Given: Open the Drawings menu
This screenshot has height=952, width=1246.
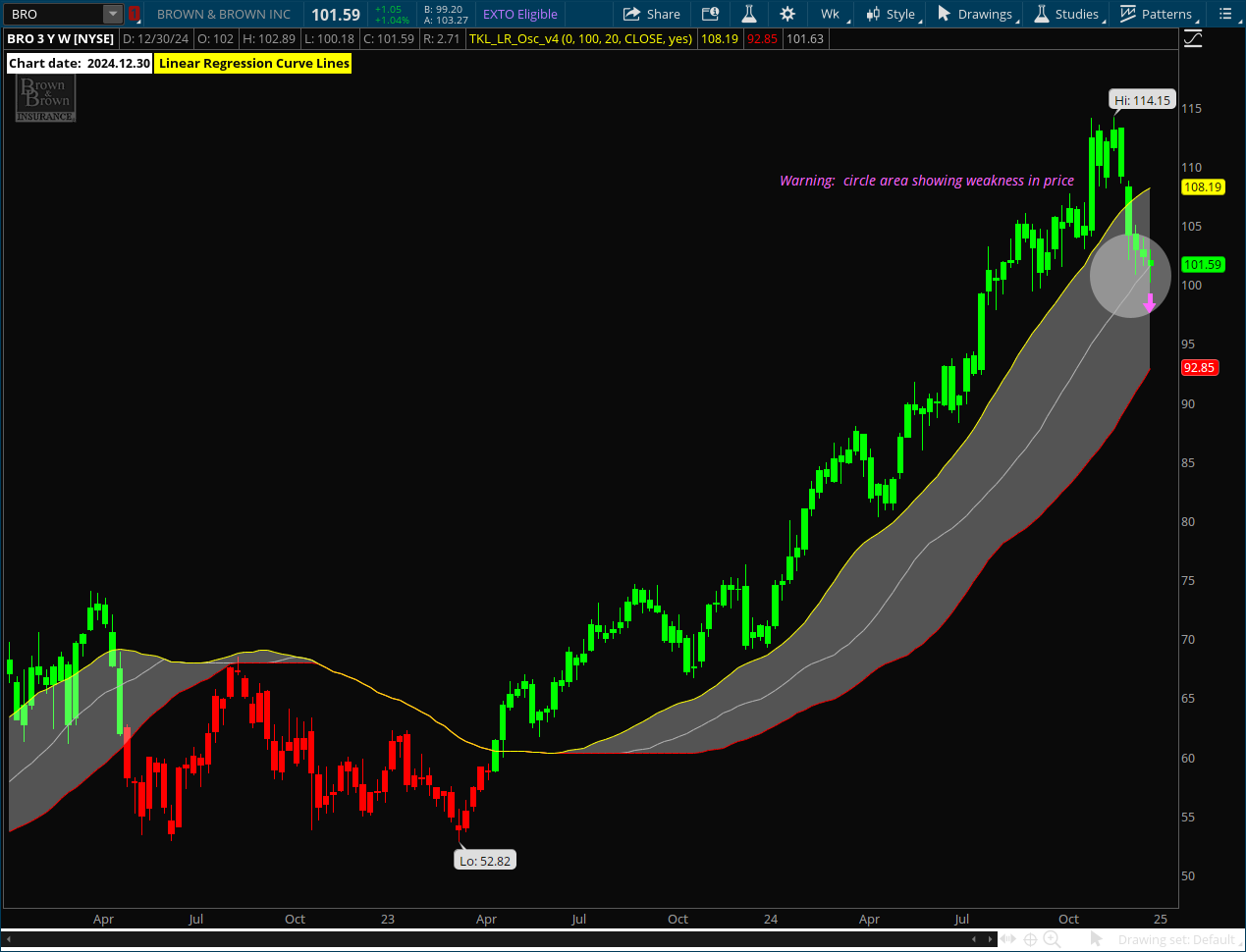Looking at the screenshot, I should (x=977, y=14).
